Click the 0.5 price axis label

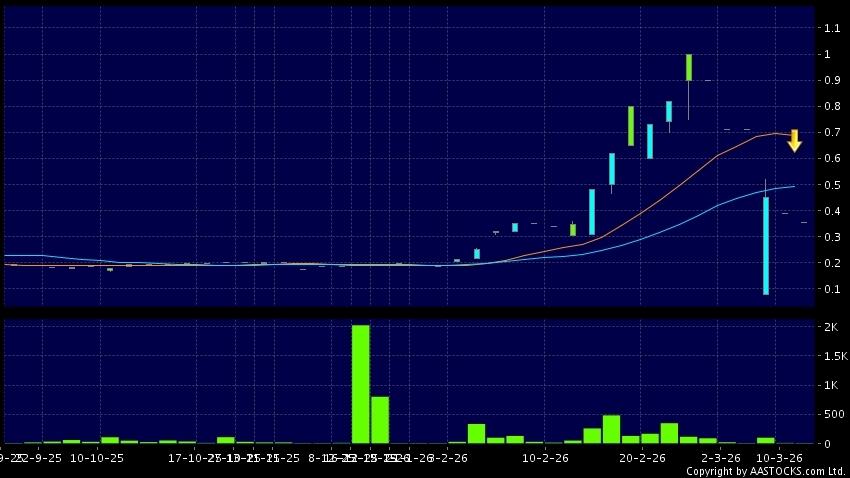point(831,185)
